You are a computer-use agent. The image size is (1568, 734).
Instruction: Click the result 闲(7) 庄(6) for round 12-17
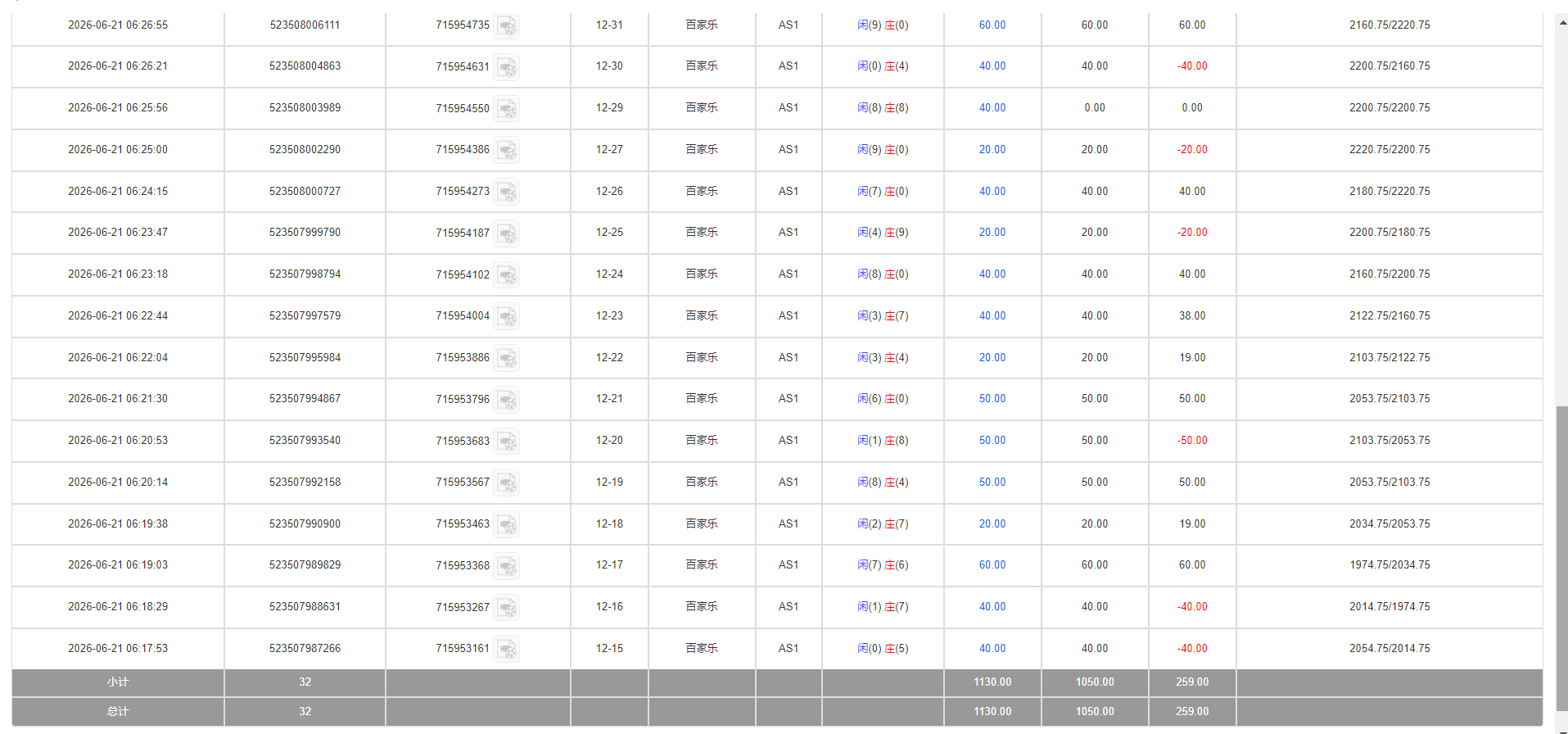tap(883, 565)
